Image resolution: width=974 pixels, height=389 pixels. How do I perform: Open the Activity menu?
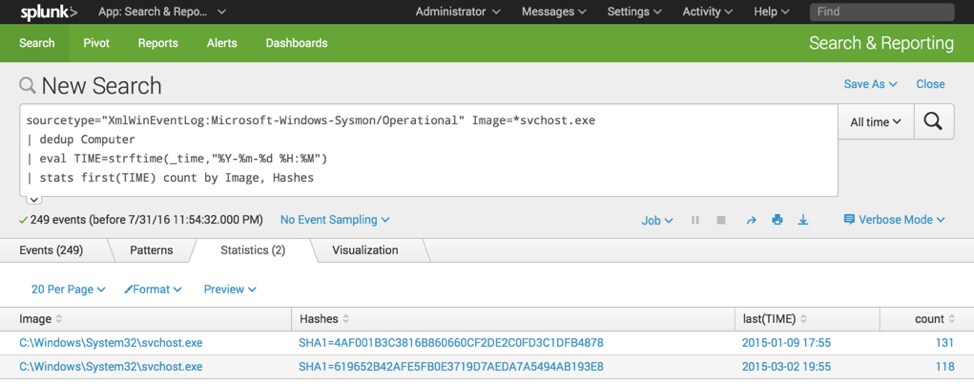click(708, 12)
